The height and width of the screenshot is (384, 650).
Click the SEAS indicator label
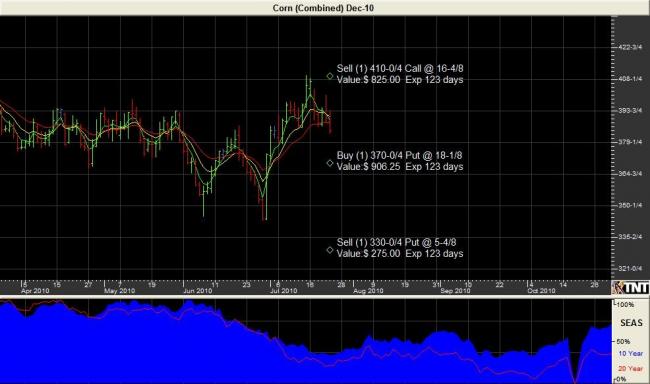click(x=631, y=323)
